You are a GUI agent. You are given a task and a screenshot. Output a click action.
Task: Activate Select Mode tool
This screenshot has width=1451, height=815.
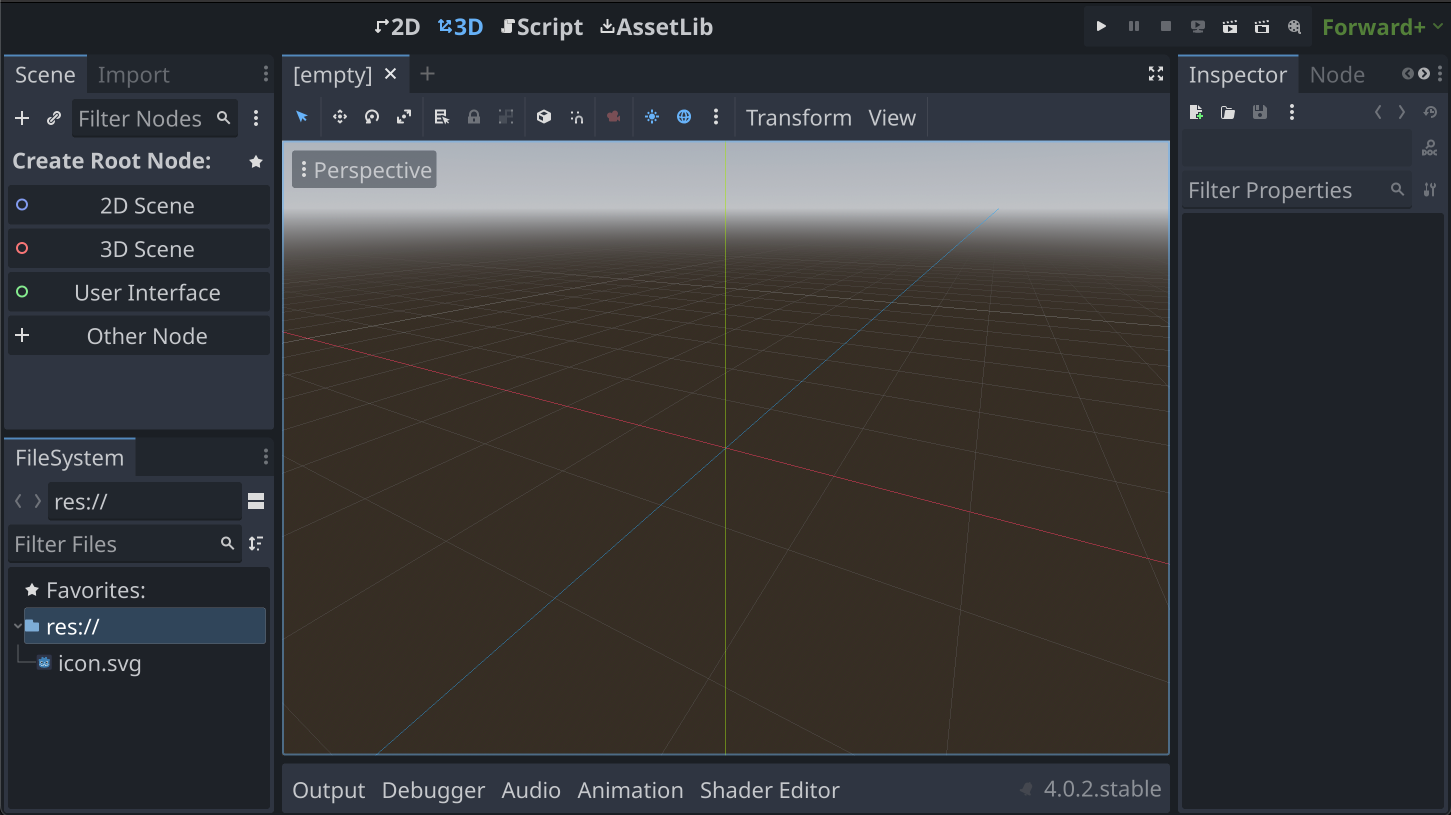coord(302,117)
